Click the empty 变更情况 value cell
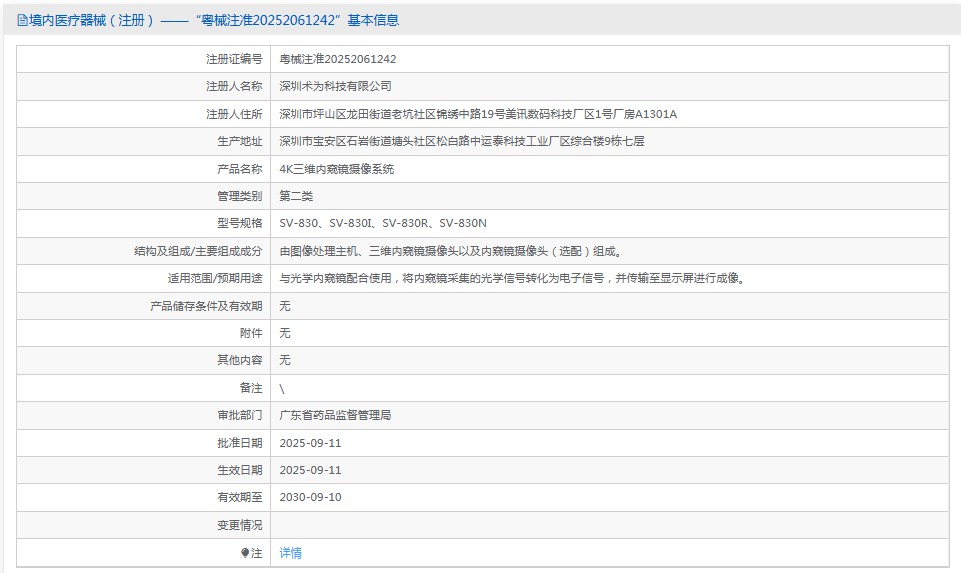 (x=609, y=525)
